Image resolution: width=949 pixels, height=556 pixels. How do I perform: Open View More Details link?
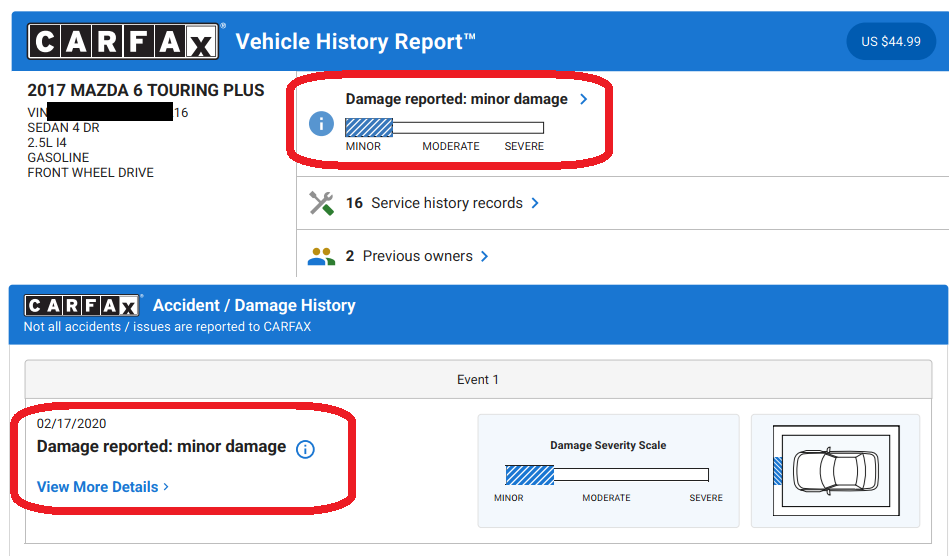point(103,487)
